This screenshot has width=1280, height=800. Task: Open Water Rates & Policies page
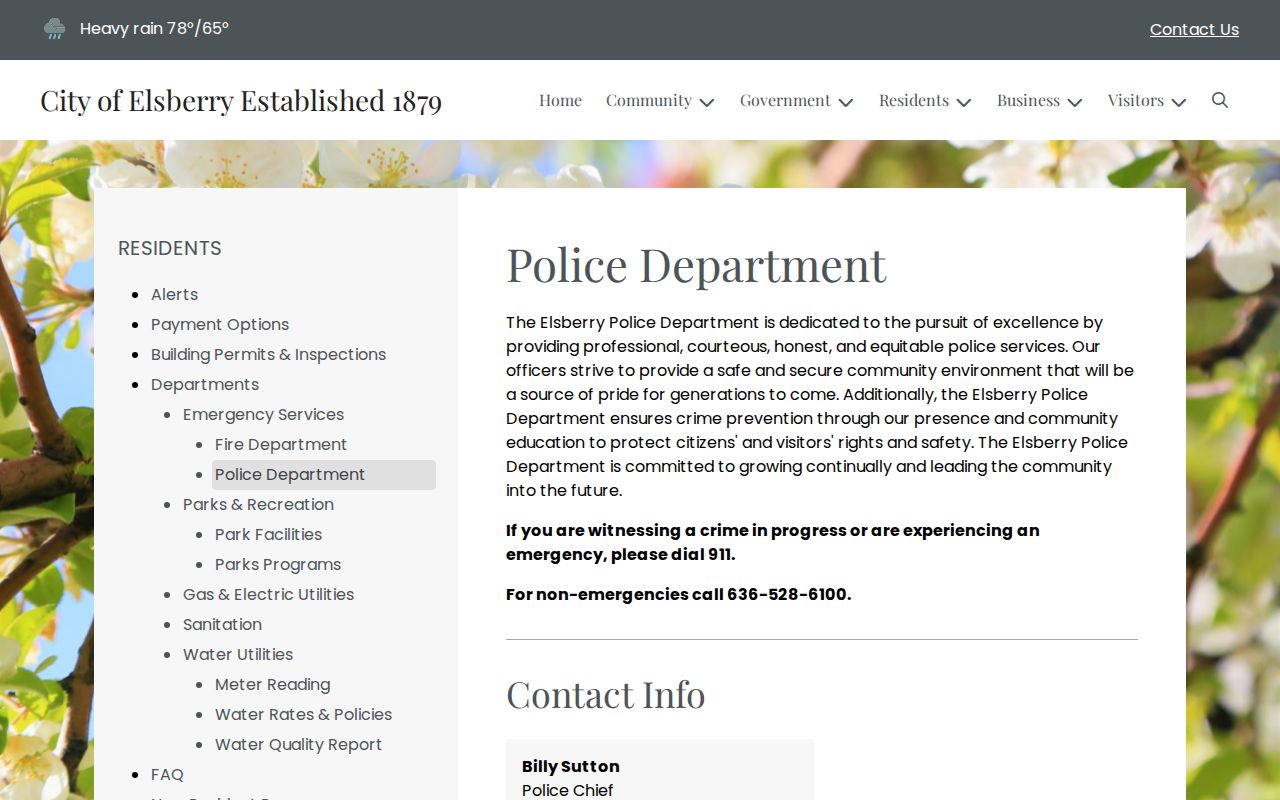tap(303, 714)
